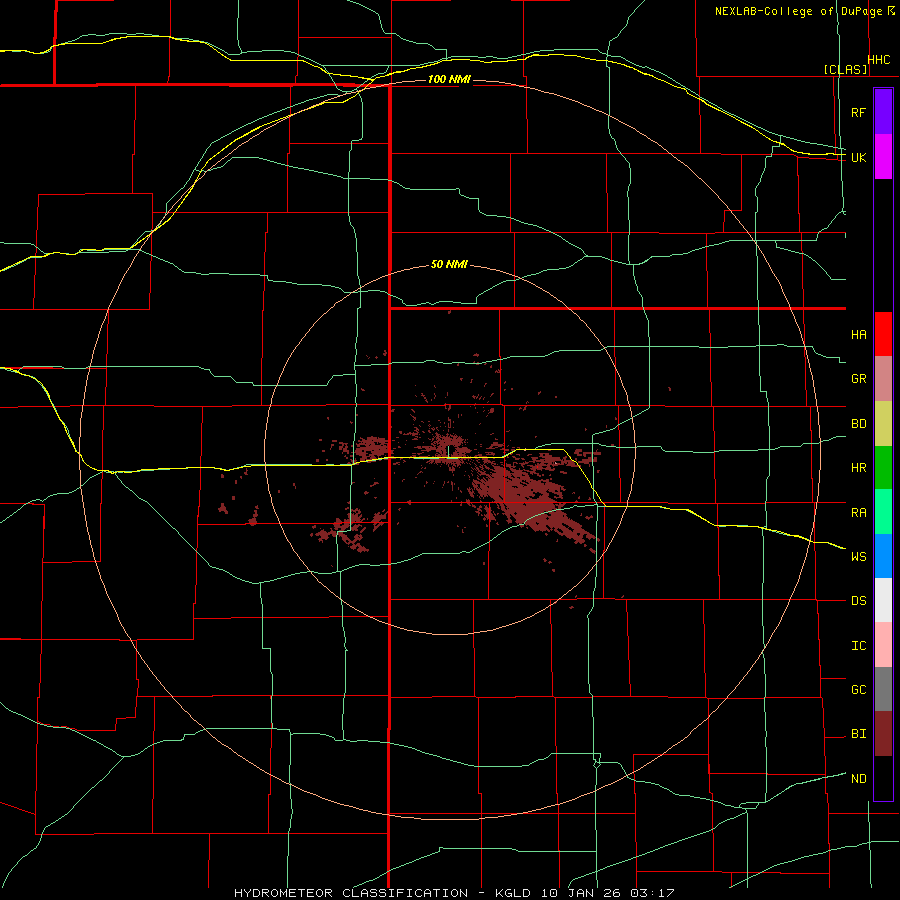Screen dimensions: 900x900
Task: Click the HA red legend swatch
Action: point(883,334)
